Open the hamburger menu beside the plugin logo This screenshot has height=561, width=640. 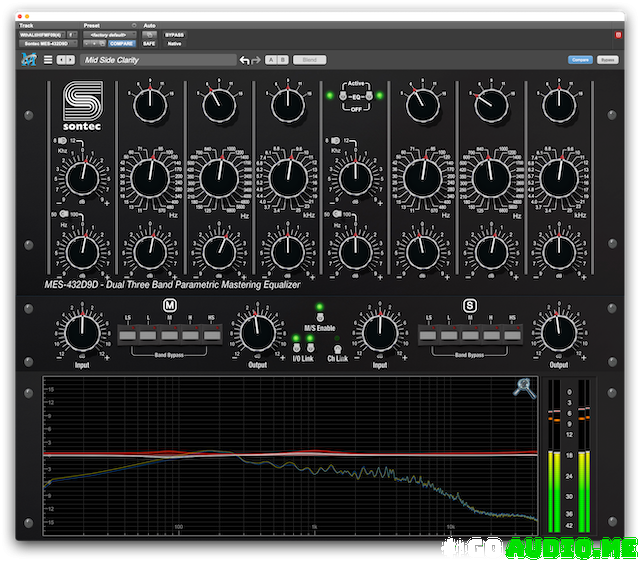coord(47,60)
